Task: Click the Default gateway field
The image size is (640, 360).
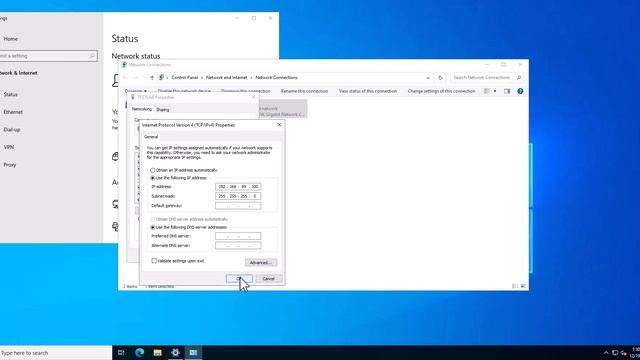Action: point(238,206)
